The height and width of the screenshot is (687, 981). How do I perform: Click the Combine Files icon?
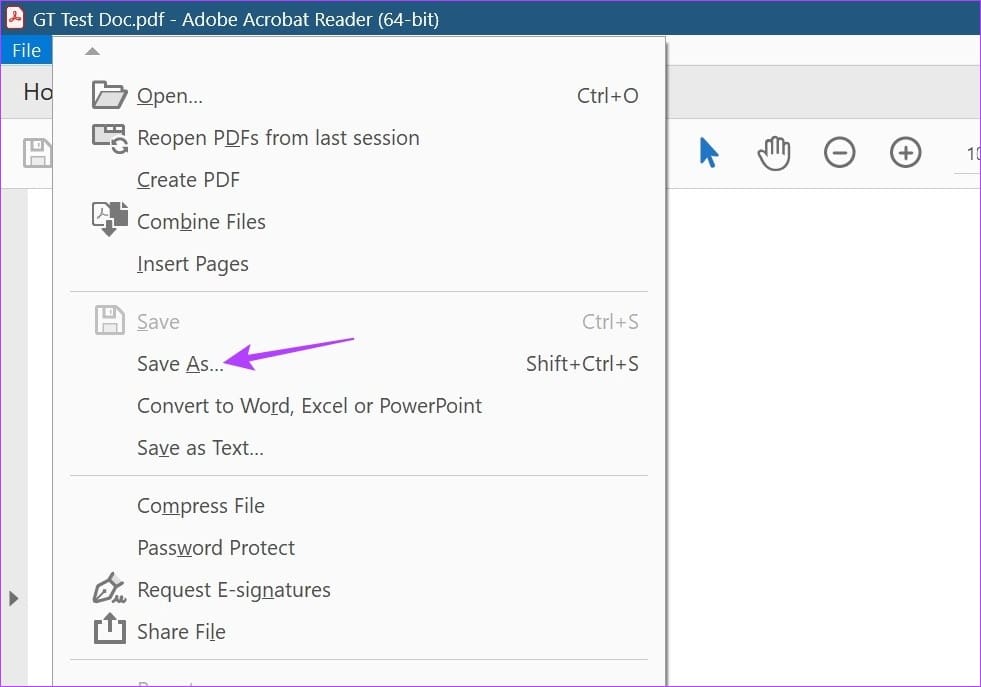pyautogui.click(x=110, y=219)
